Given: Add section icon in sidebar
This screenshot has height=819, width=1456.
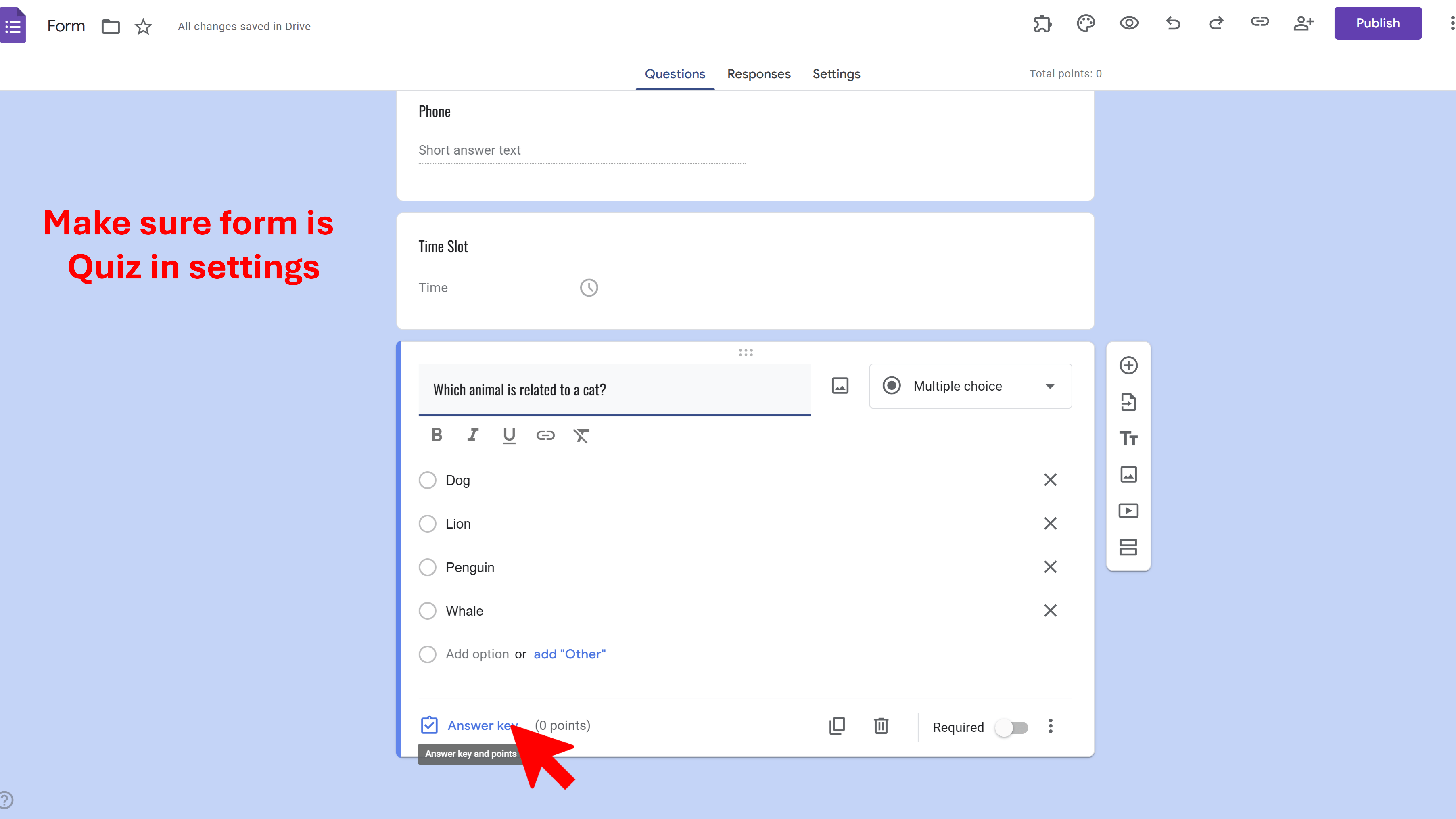Looking at the screenshot, I should pos(1128,547).
